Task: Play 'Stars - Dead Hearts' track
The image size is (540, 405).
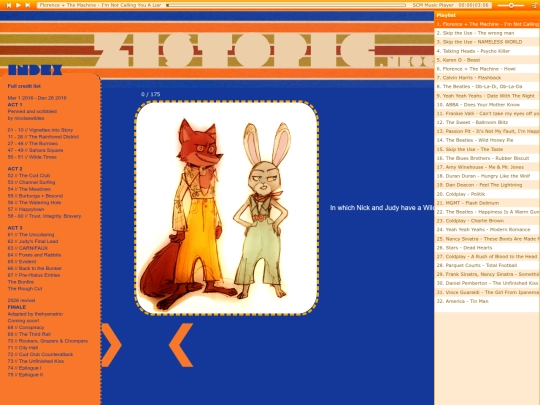Action: pos(487,248)
